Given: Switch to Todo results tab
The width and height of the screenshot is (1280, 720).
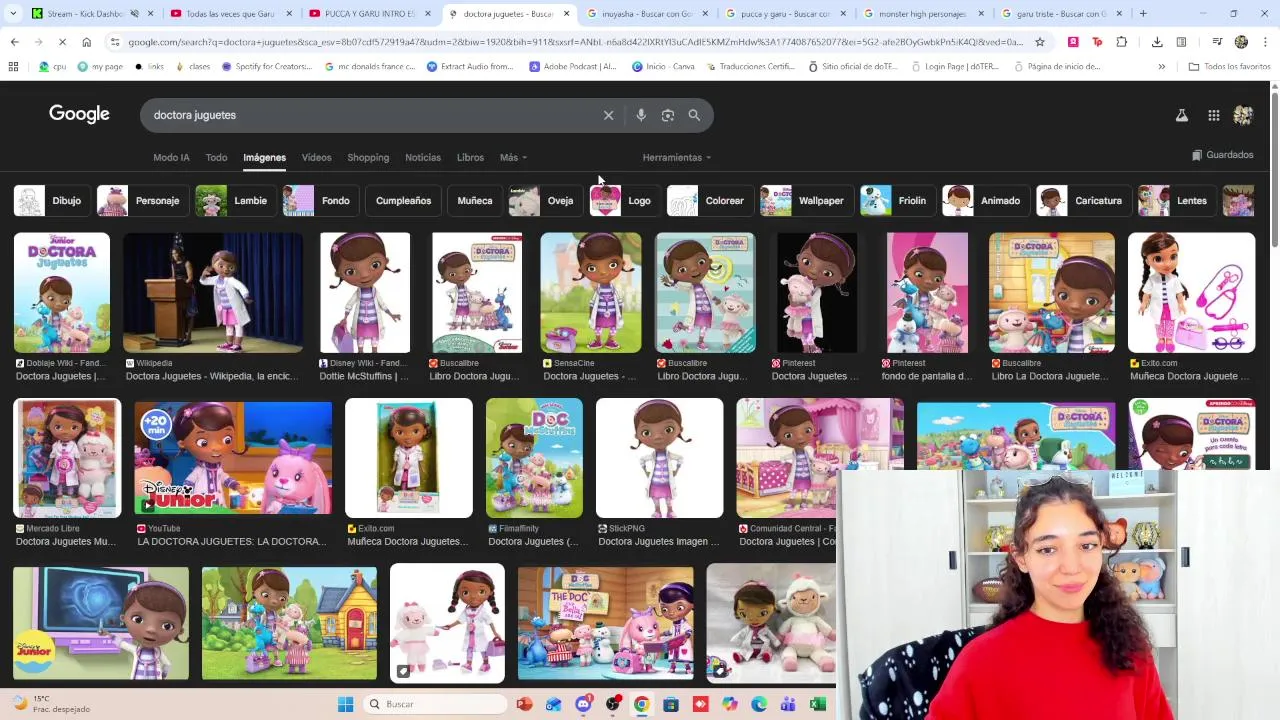Looking at the screenshot, I should 216,157.
